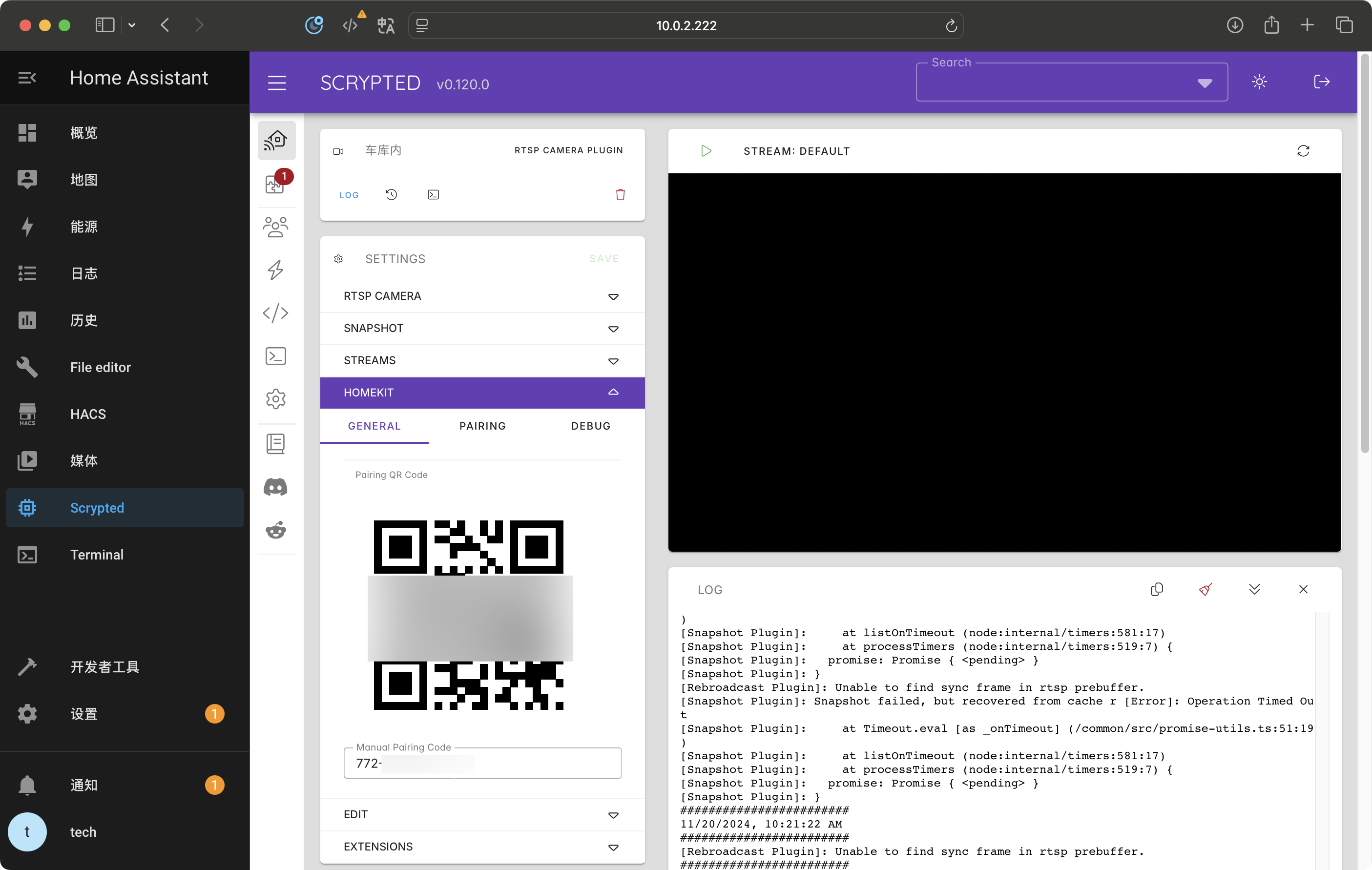Copy the log to clipboard
This screenshot has width=1372, height=870.
[1157, 589]
